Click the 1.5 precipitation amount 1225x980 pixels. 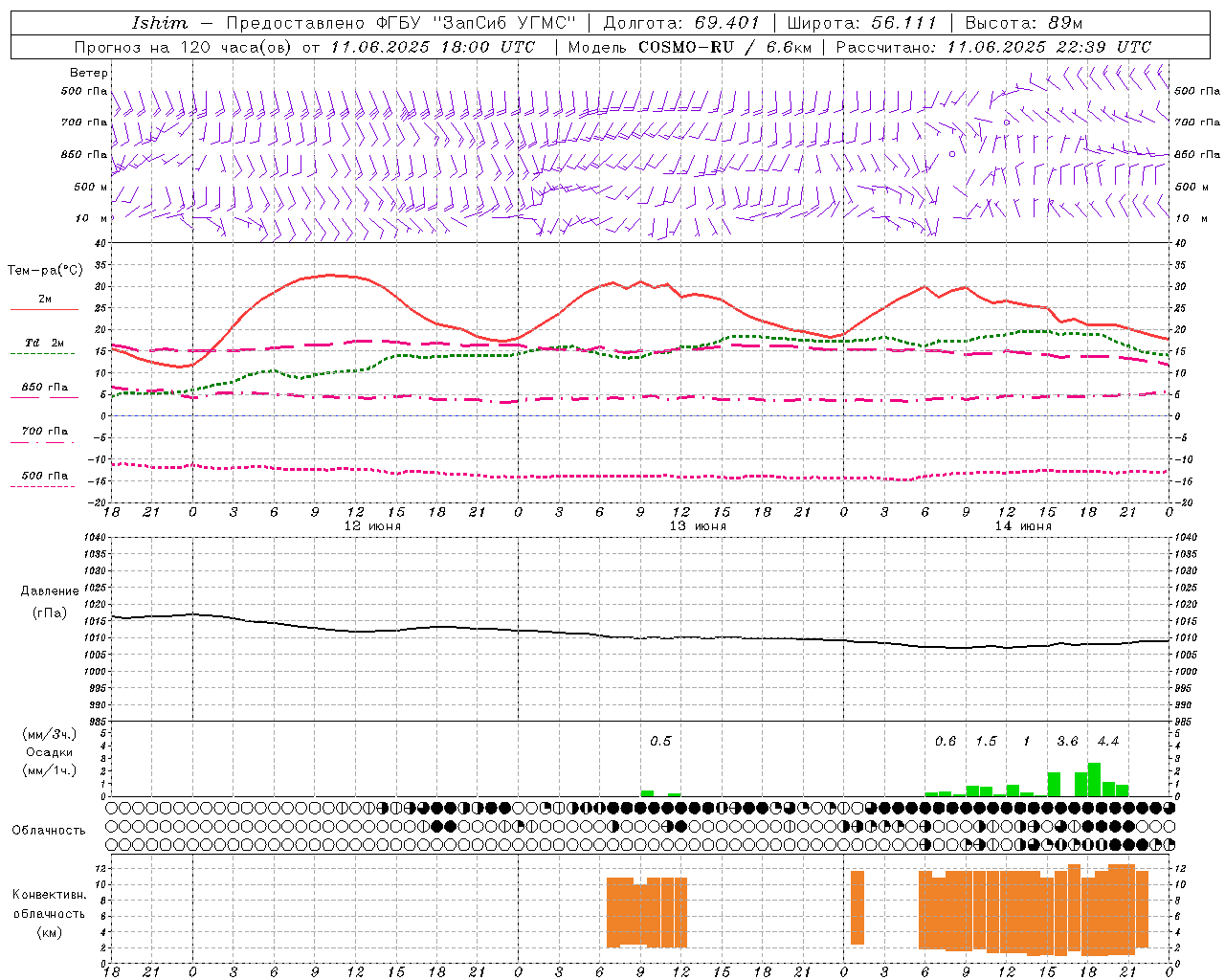[x=986, y=742]
